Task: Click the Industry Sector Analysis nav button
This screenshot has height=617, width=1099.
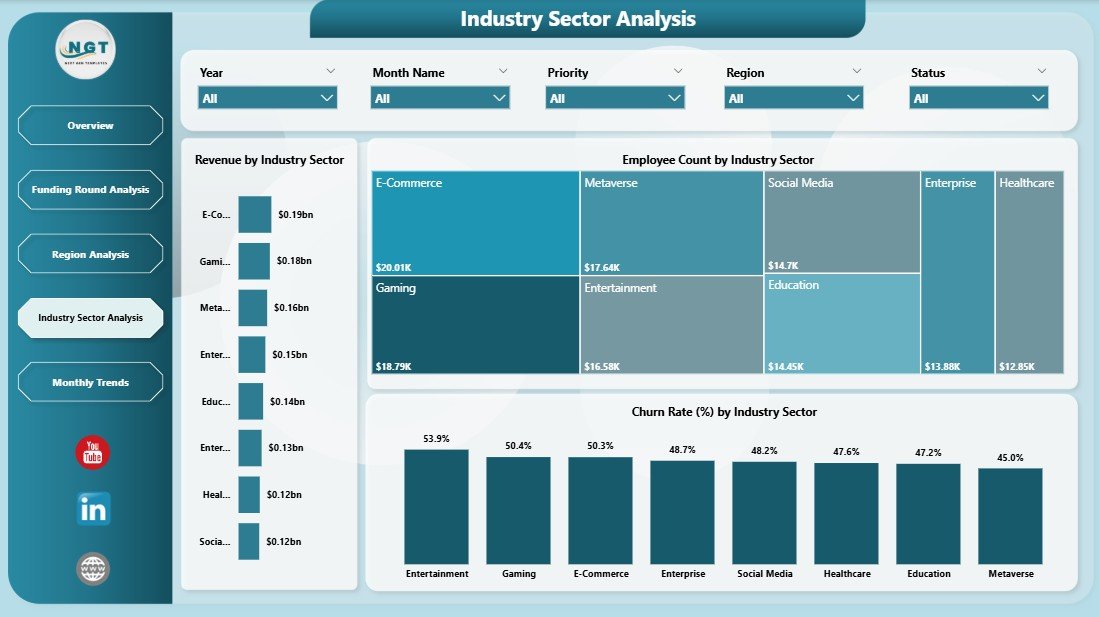Action: [90, 317]
